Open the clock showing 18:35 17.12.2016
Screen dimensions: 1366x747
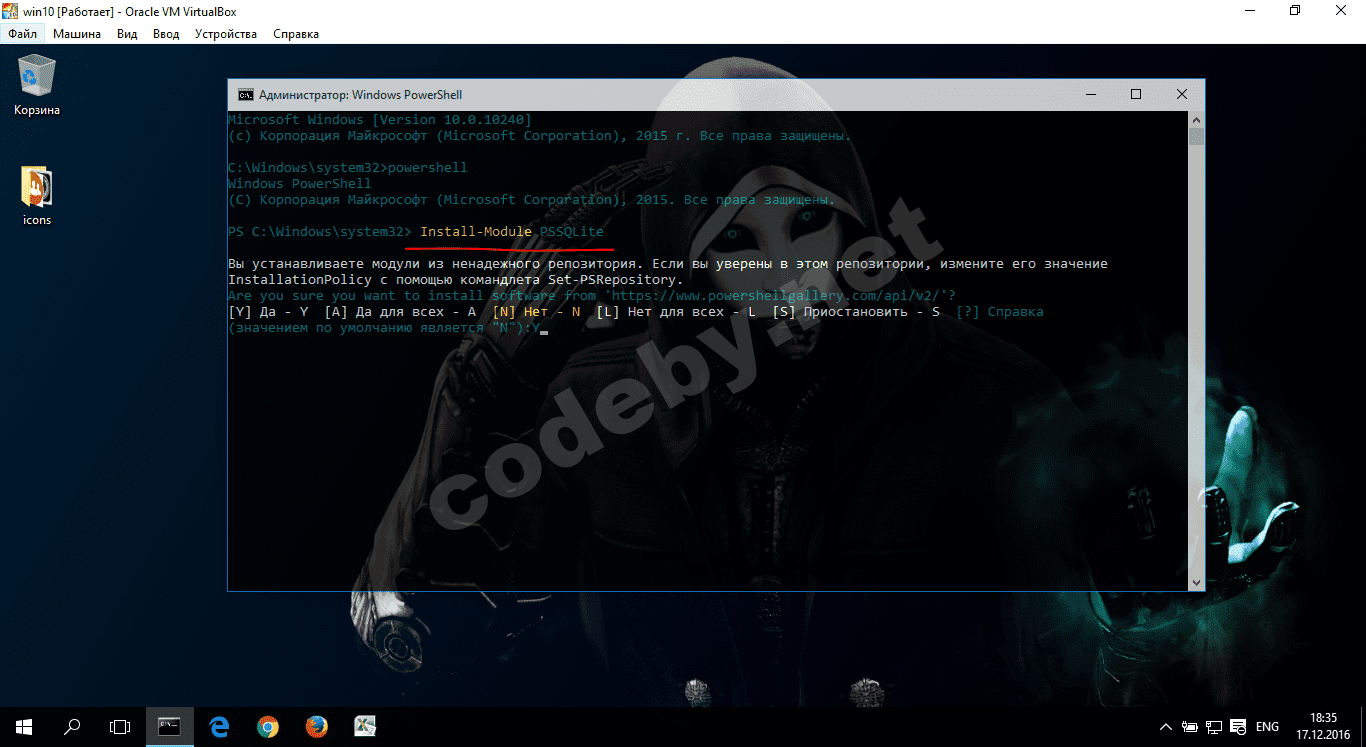[1323, 727]
